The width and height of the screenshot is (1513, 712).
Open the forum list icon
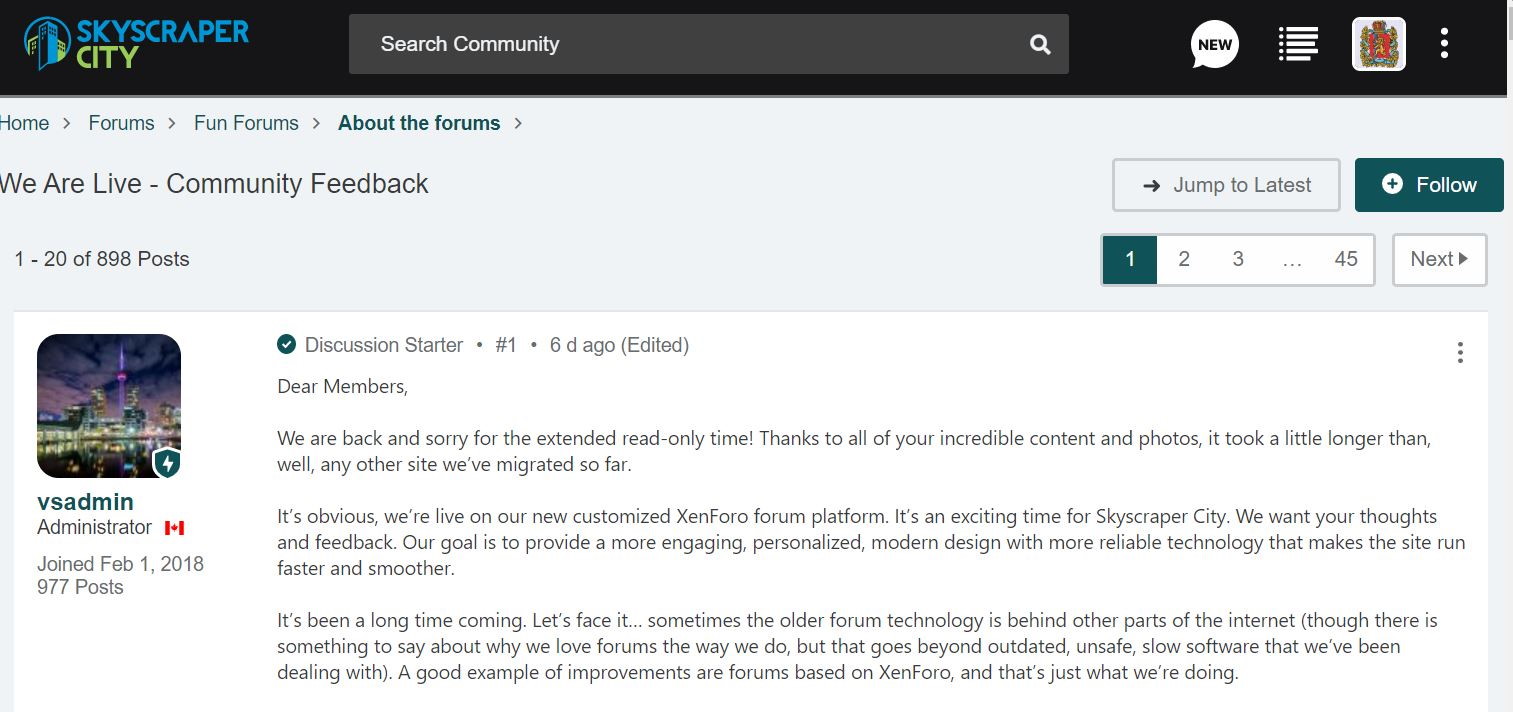(x=1297, y=44)
